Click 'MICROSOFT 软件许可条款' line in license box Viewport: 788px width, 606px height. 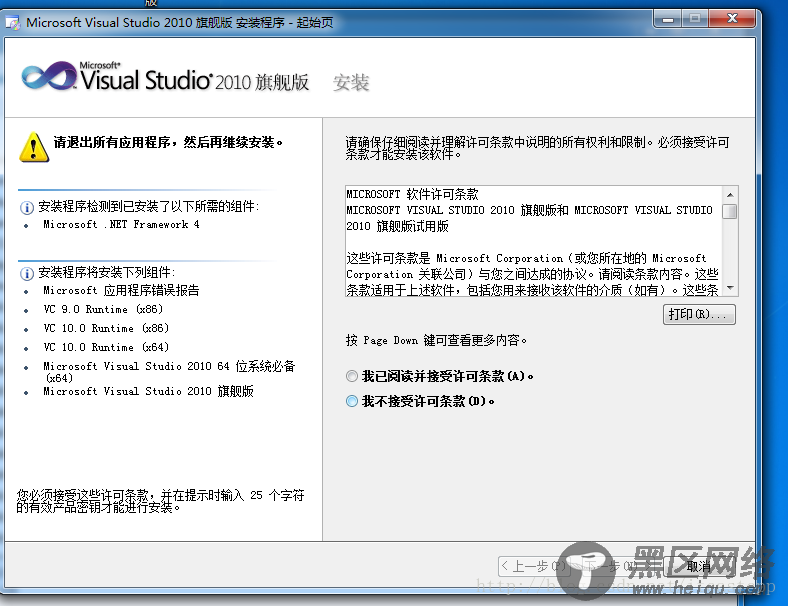413,194
